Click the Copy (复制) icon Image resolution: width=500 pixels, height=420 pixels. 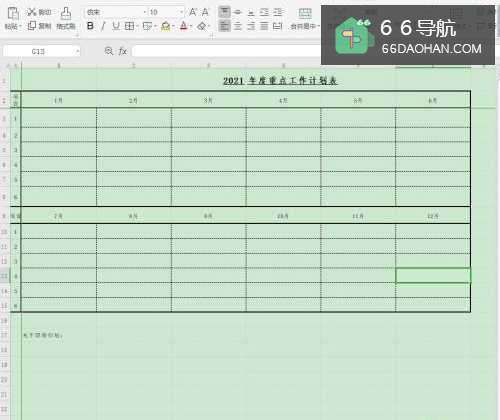[x=32, y=26]
